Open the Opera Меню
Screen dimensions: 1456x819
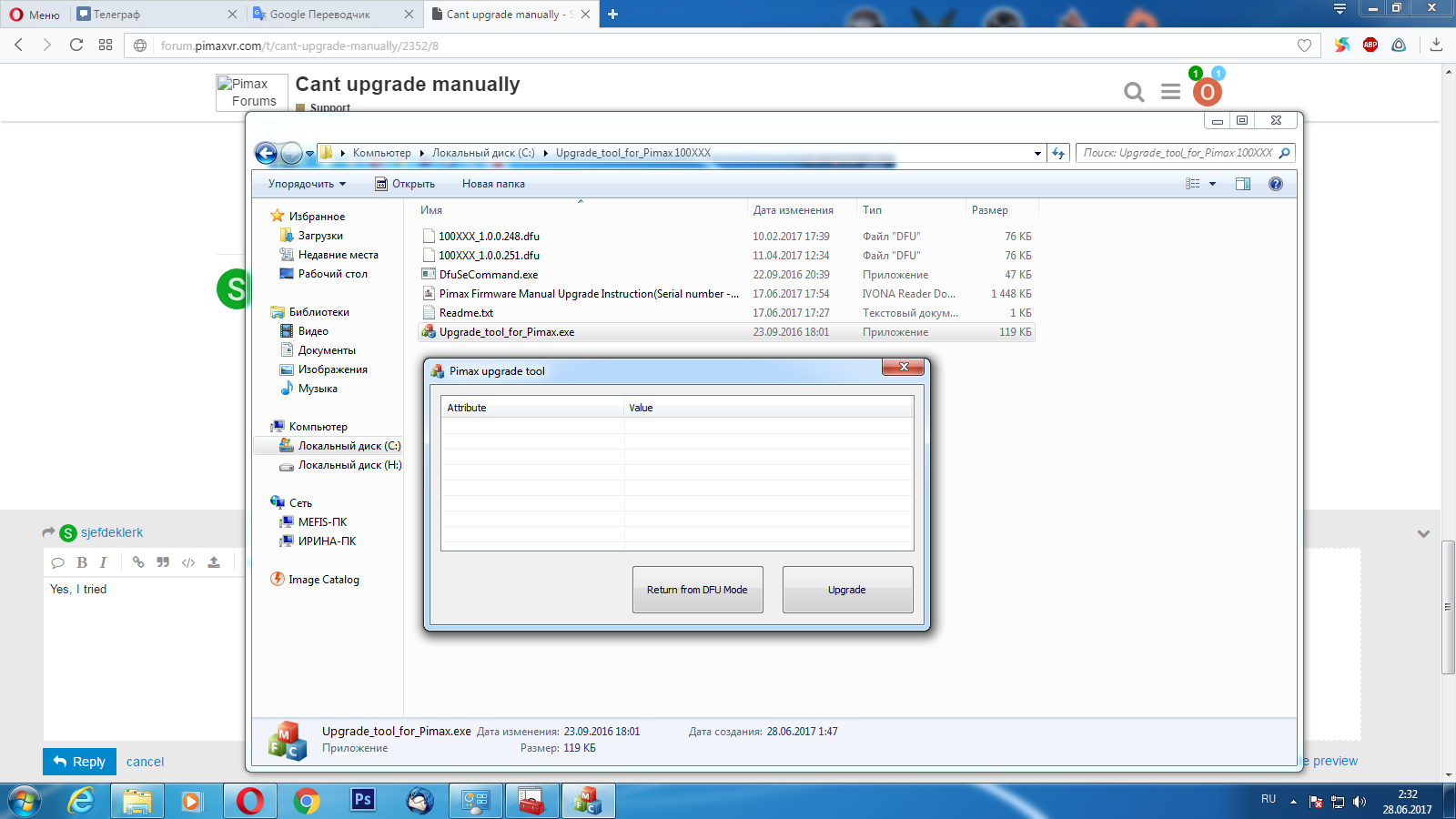click(35, 15)
